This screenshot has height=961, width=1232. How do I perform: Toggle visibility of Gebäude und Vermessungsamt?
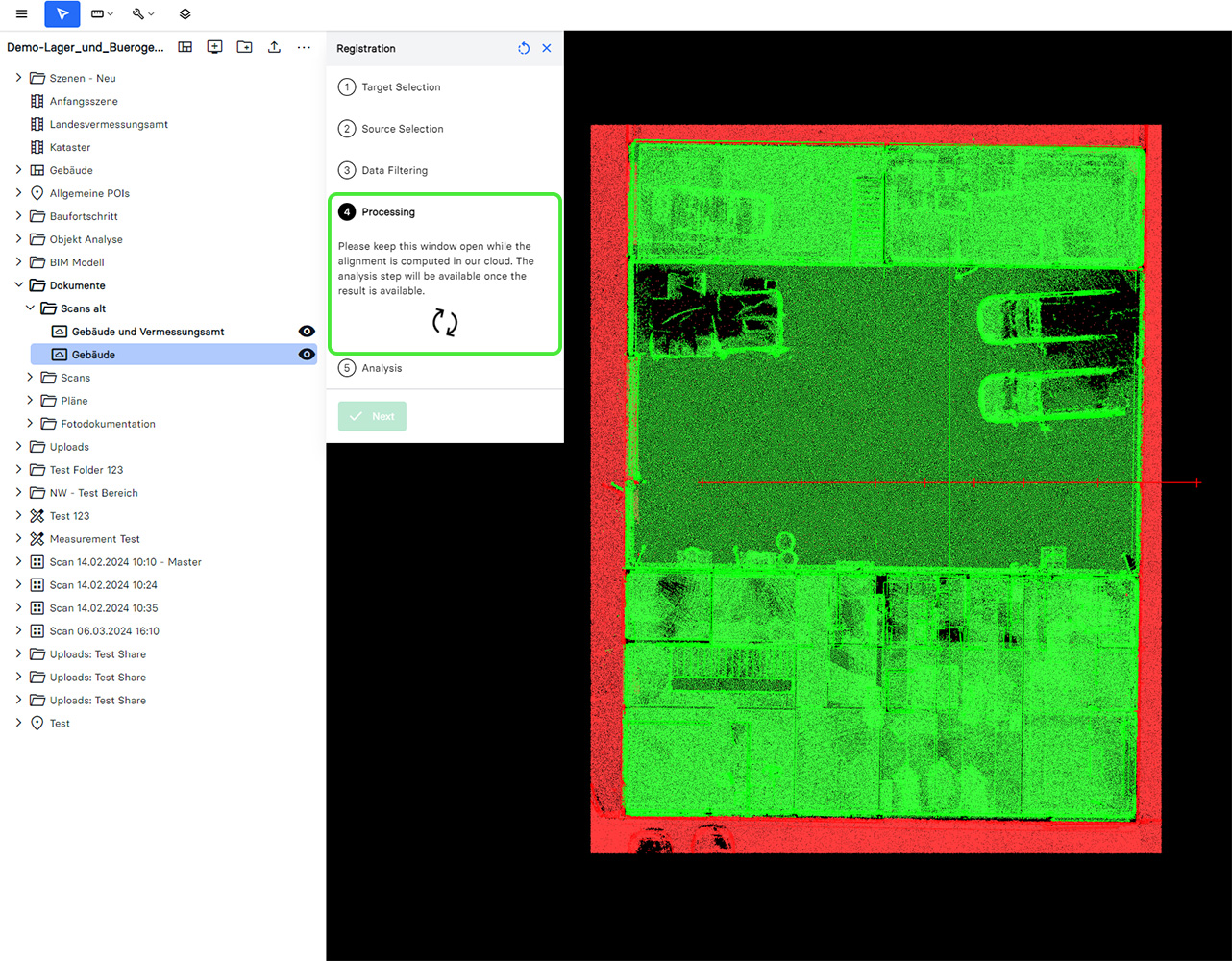pos(307,332)
